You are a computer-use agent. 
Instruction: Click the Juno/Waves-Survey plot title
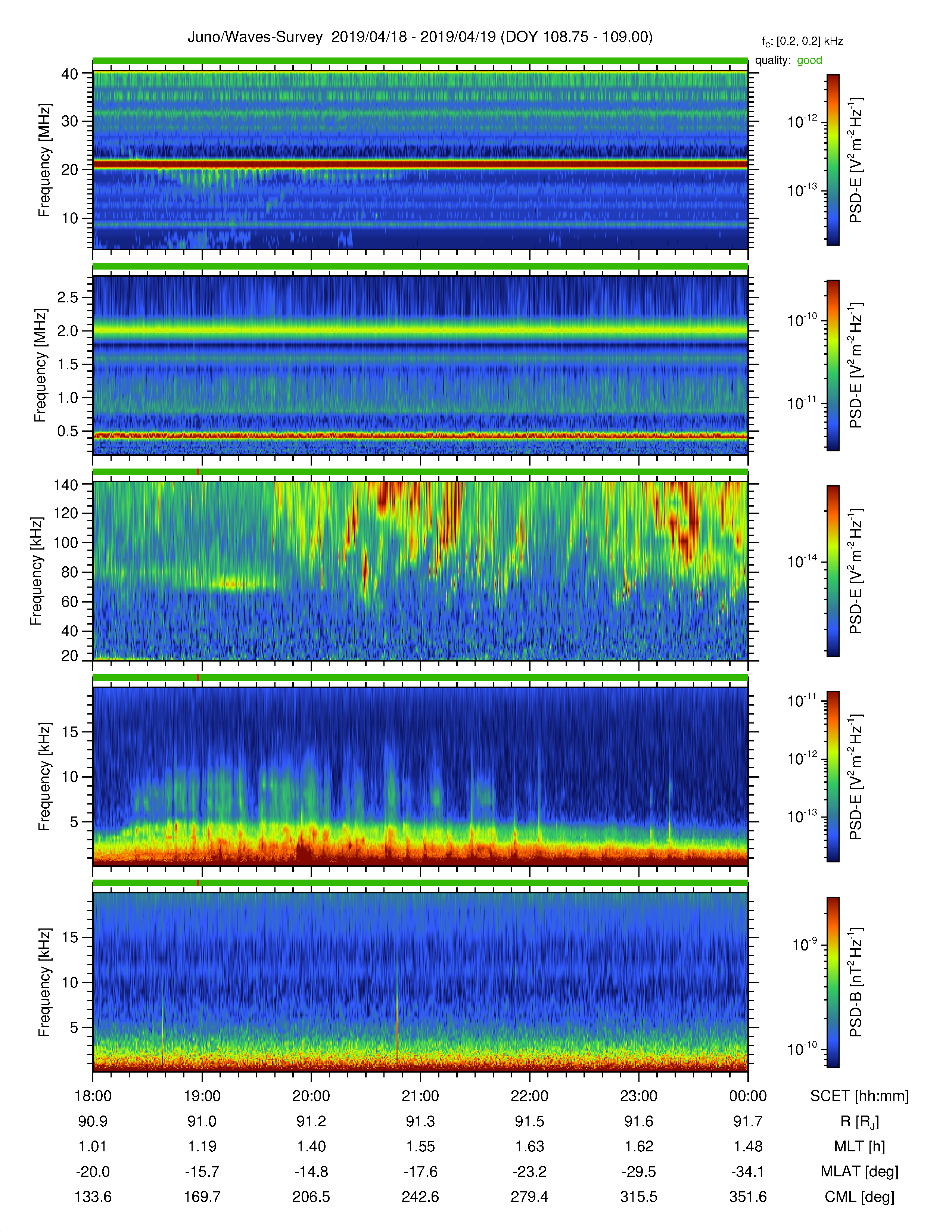(x=420, y=37)
